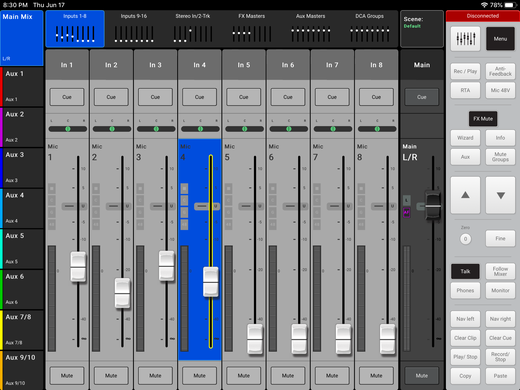
Task: Toggle Cue on the Main channel
Action: 422,97
